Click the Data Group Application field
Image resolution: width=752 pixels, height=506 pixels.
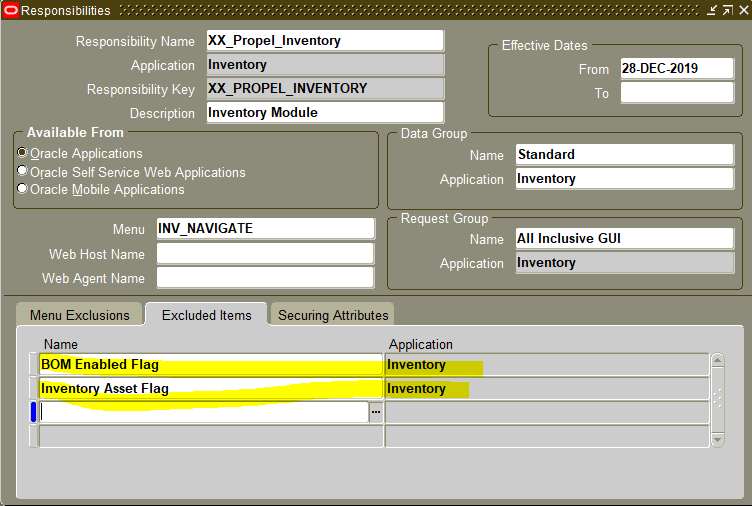(624, 178)
